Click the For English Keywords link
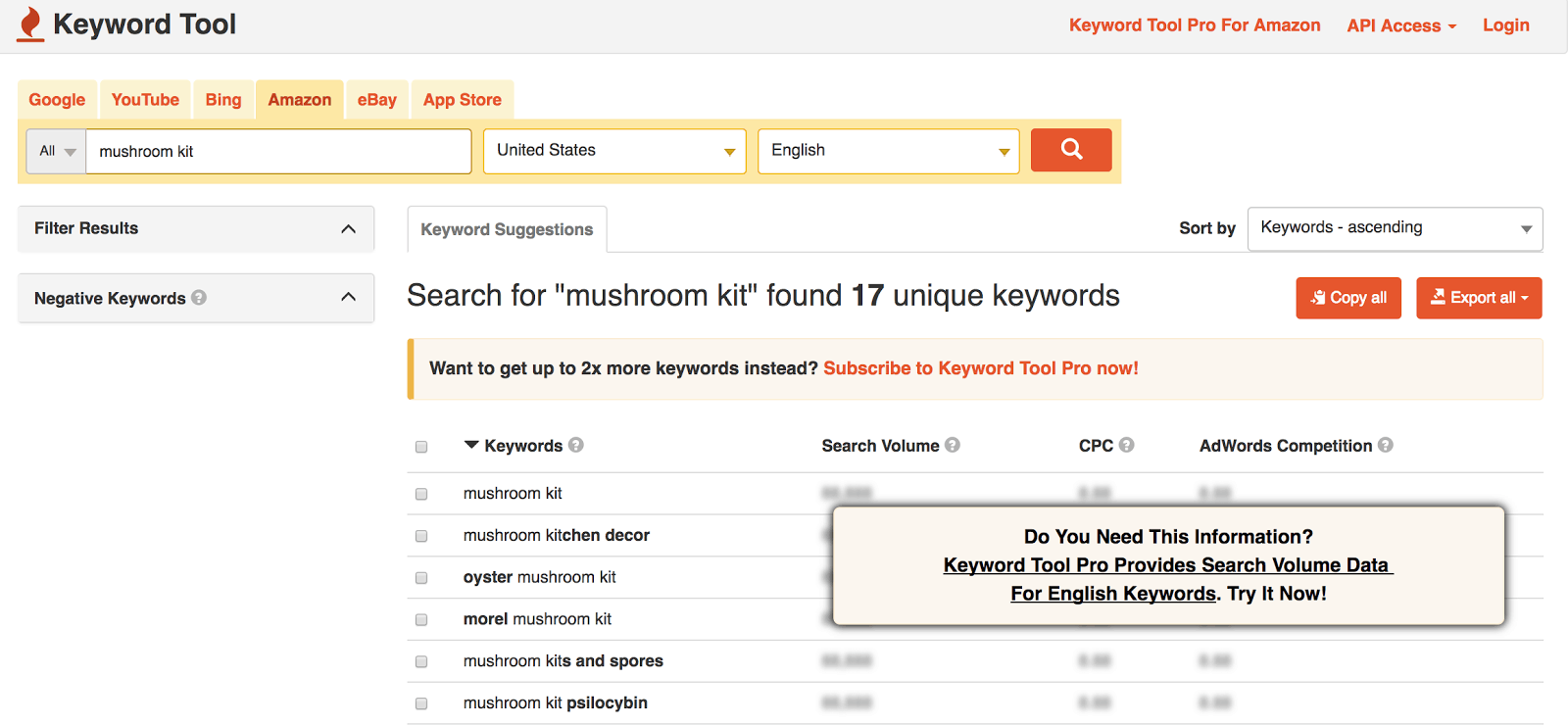Viewport: 1568px width, 726px height. pos(1113,594)
